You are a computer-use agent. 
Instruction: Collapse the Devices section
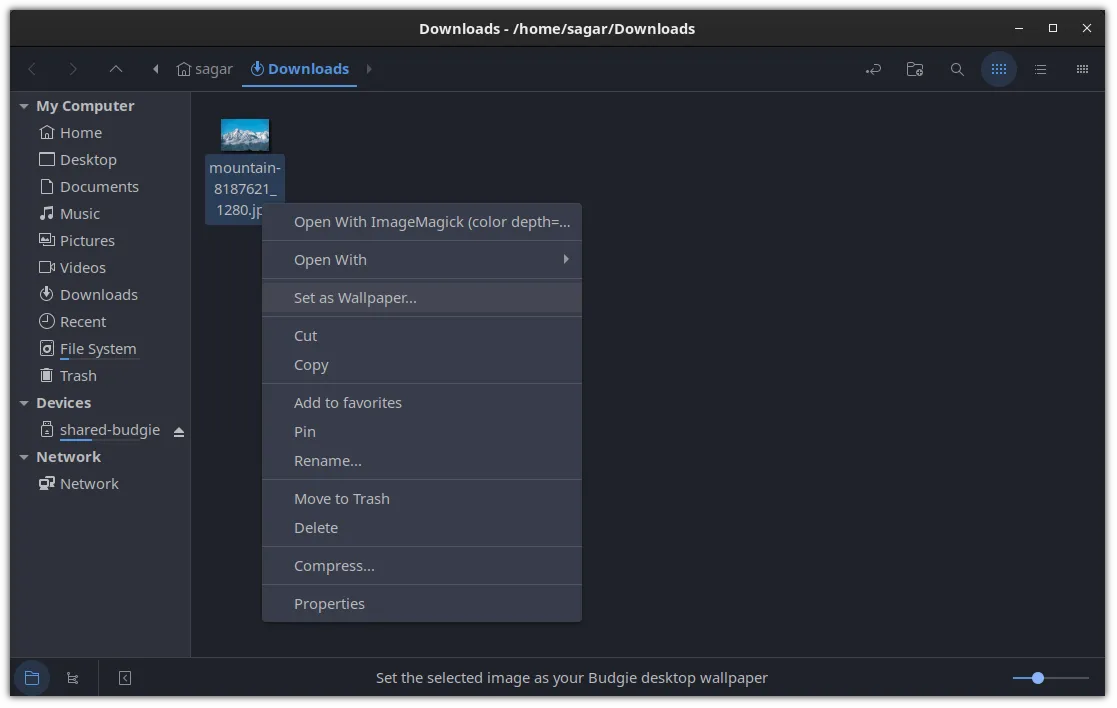24,403
